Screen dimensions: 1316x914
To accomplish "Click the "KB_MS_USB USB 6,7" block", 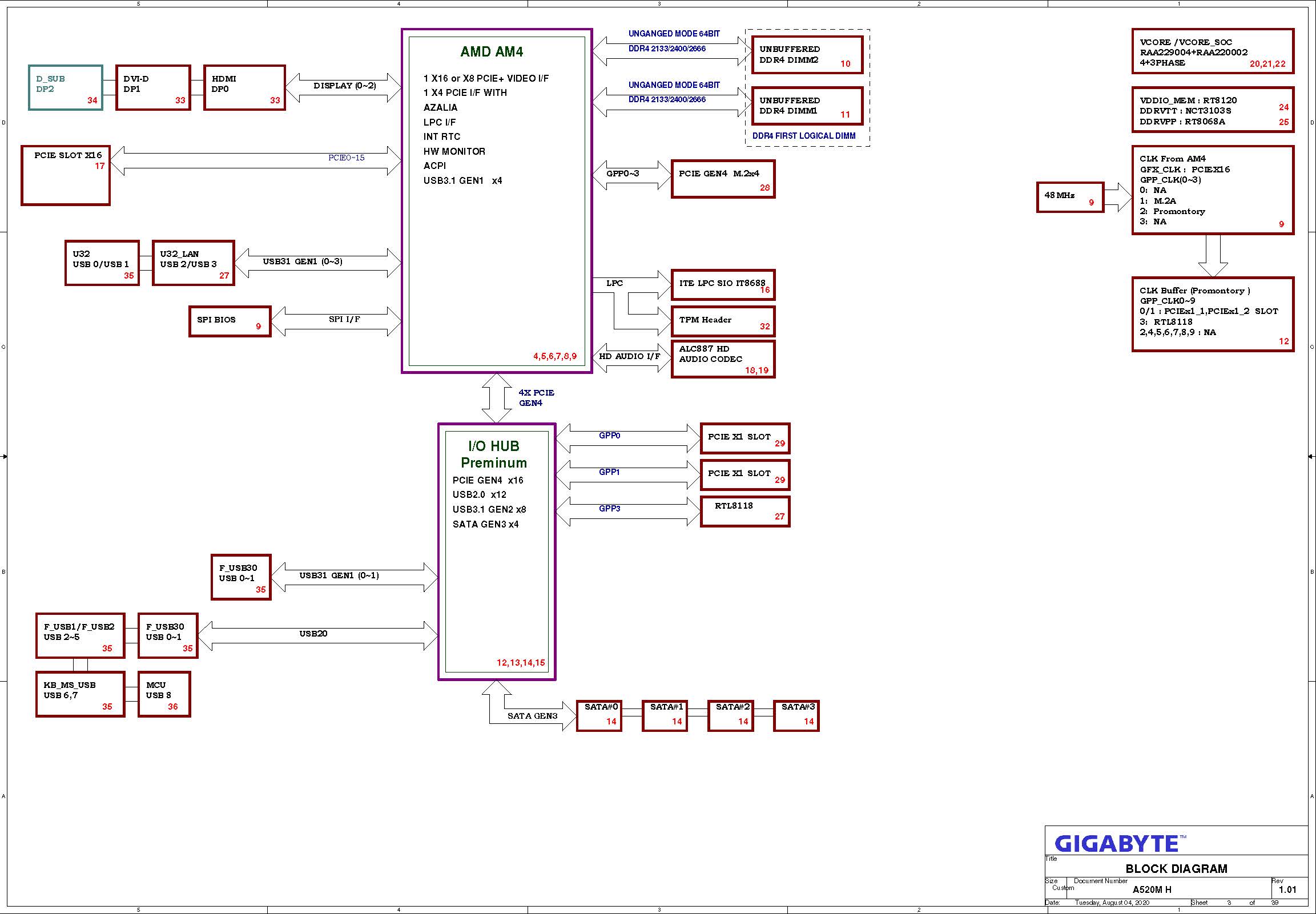I will (x=80, y=694).
